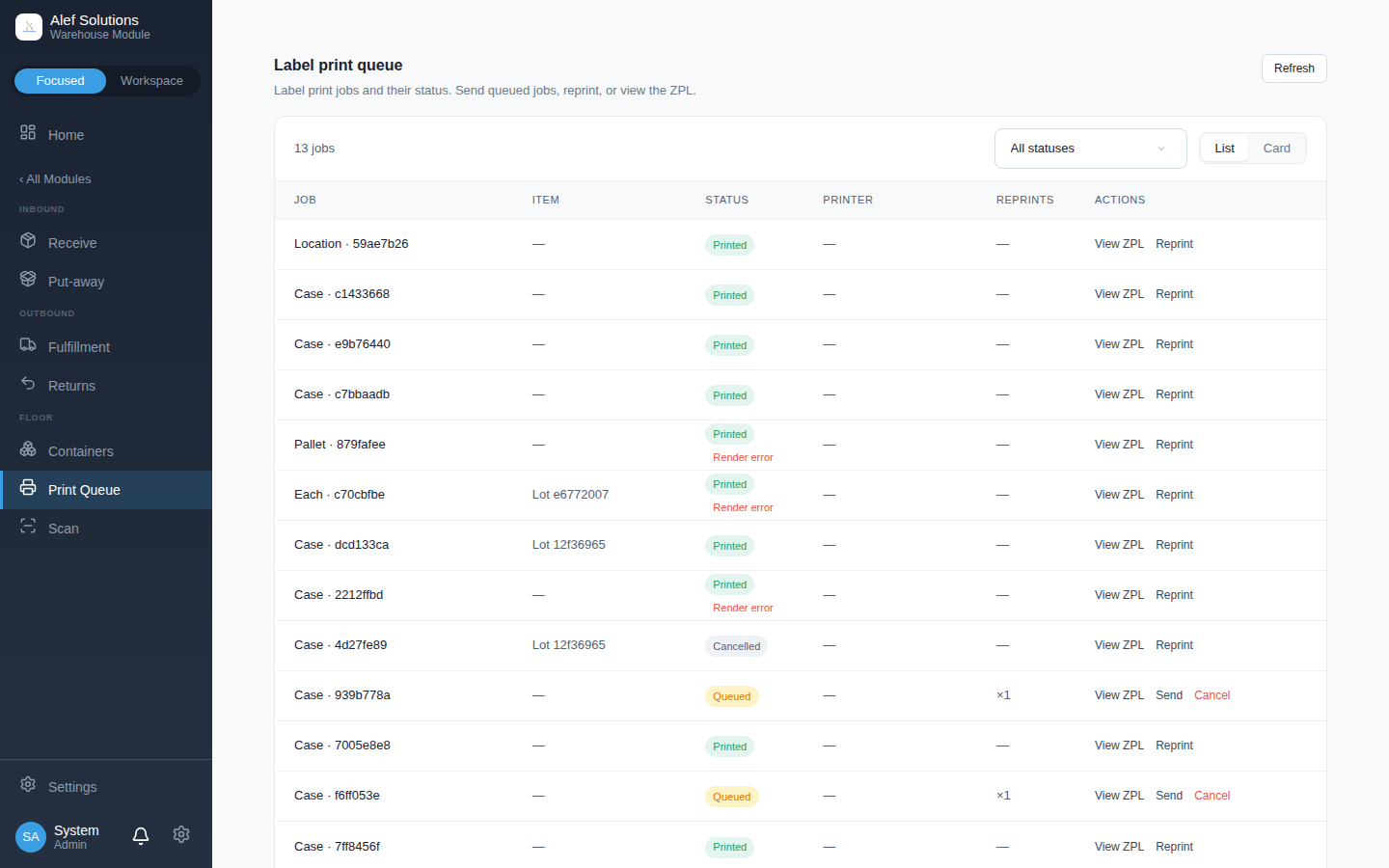The height and width of the screenshot is (868, 1389).
Task: Click the Receive box icon
Action: tap(28, 240)
